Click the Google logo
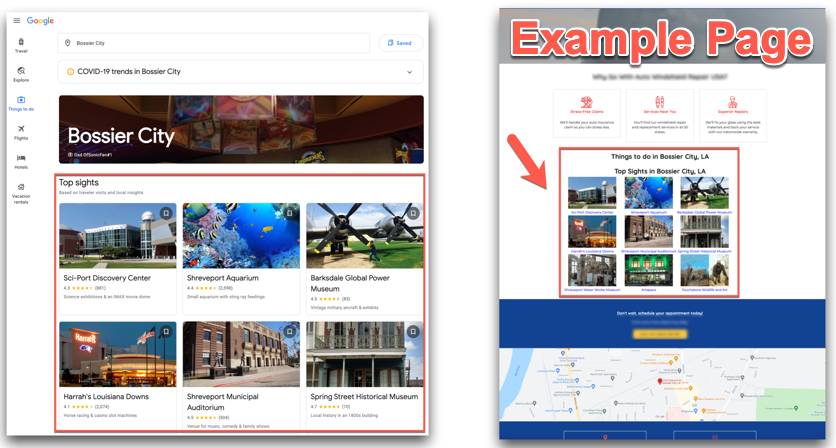The image size is (836, 448). point(41,21)
